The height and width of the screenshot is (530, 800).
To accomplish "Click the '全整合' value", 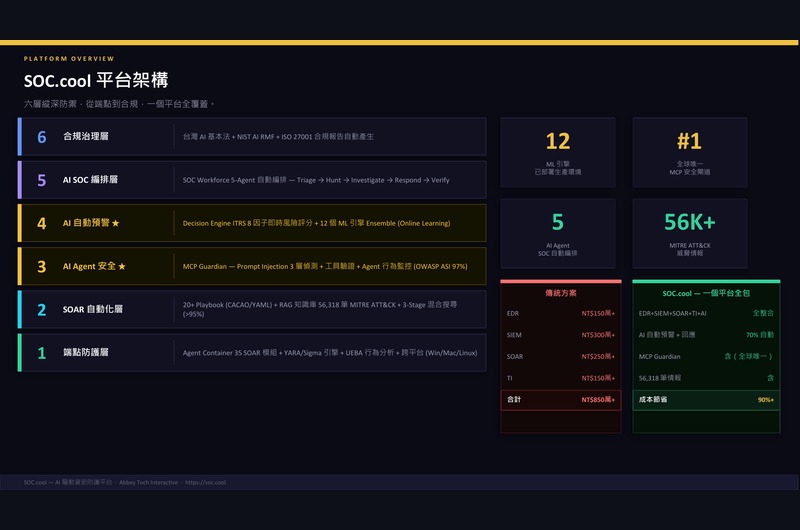I will click(x=763, y=313).
